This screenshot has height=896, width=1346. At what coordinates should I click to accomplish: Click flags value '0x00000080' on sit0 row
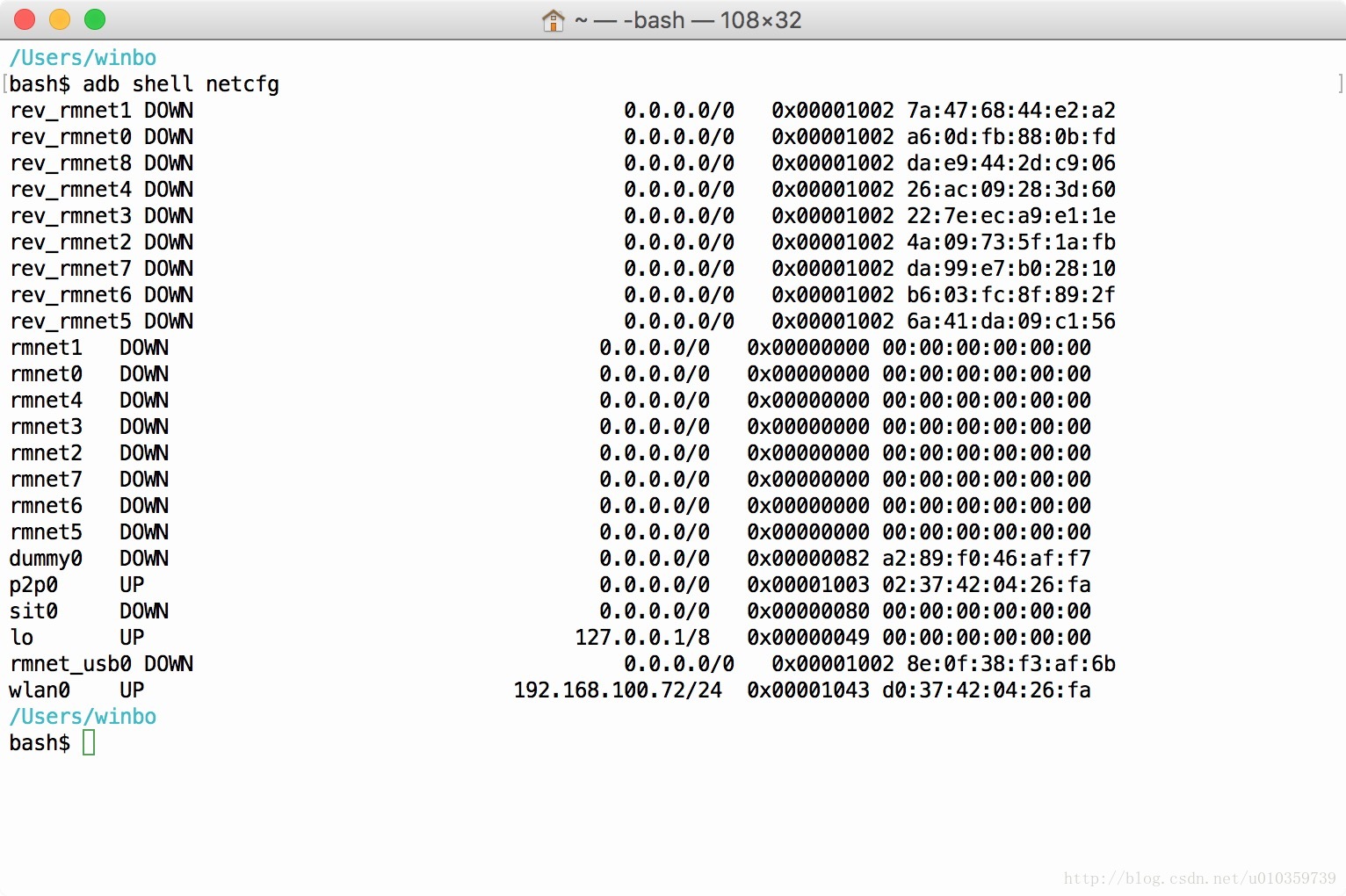coord(808,611)
